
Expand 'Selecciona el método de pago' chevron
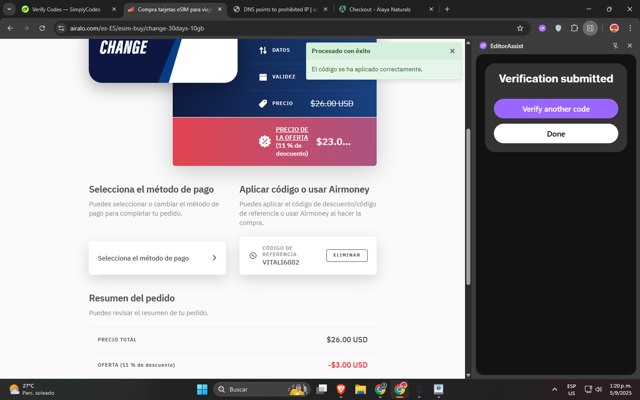coord(214,258)
